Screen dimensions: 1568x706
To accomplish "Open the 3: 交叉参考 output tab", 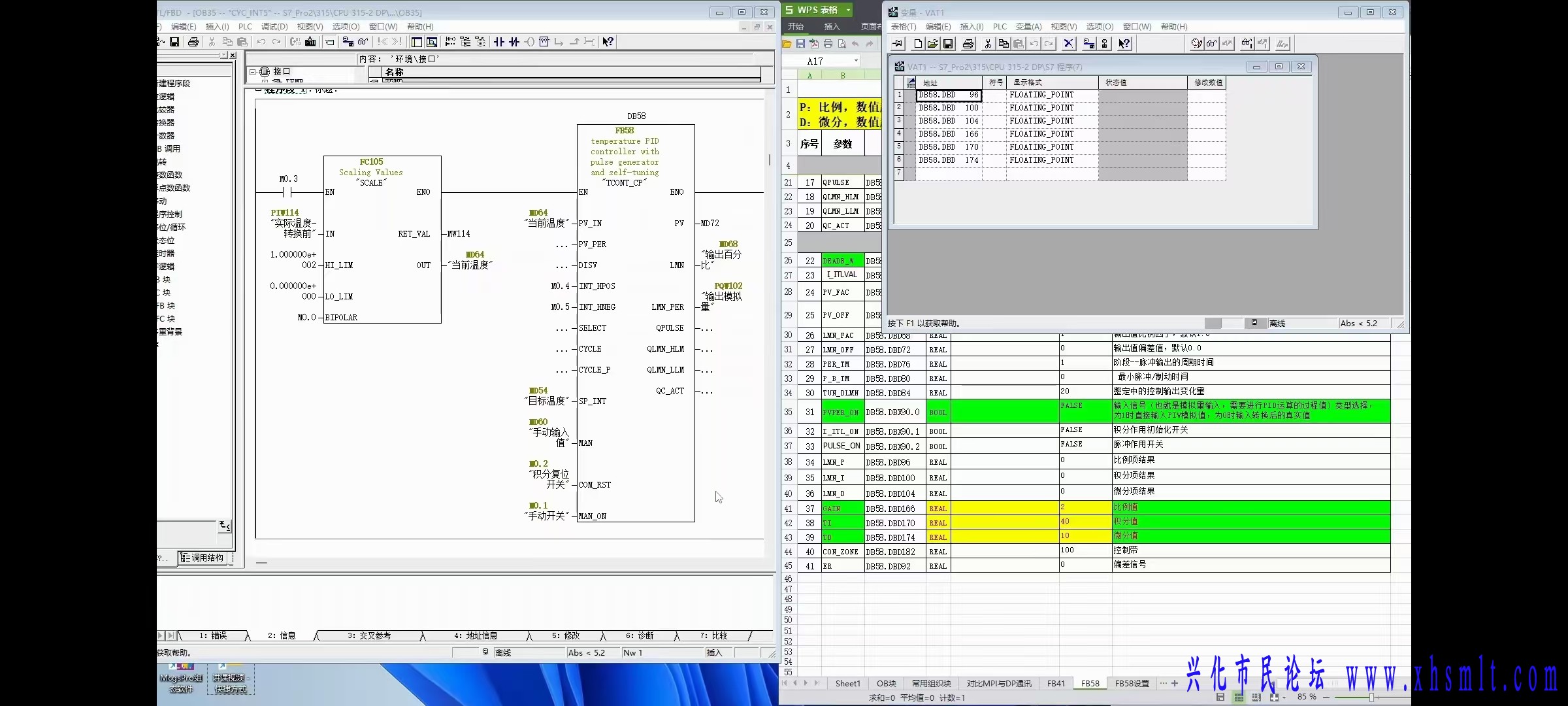I will click(x=369, y=635).
